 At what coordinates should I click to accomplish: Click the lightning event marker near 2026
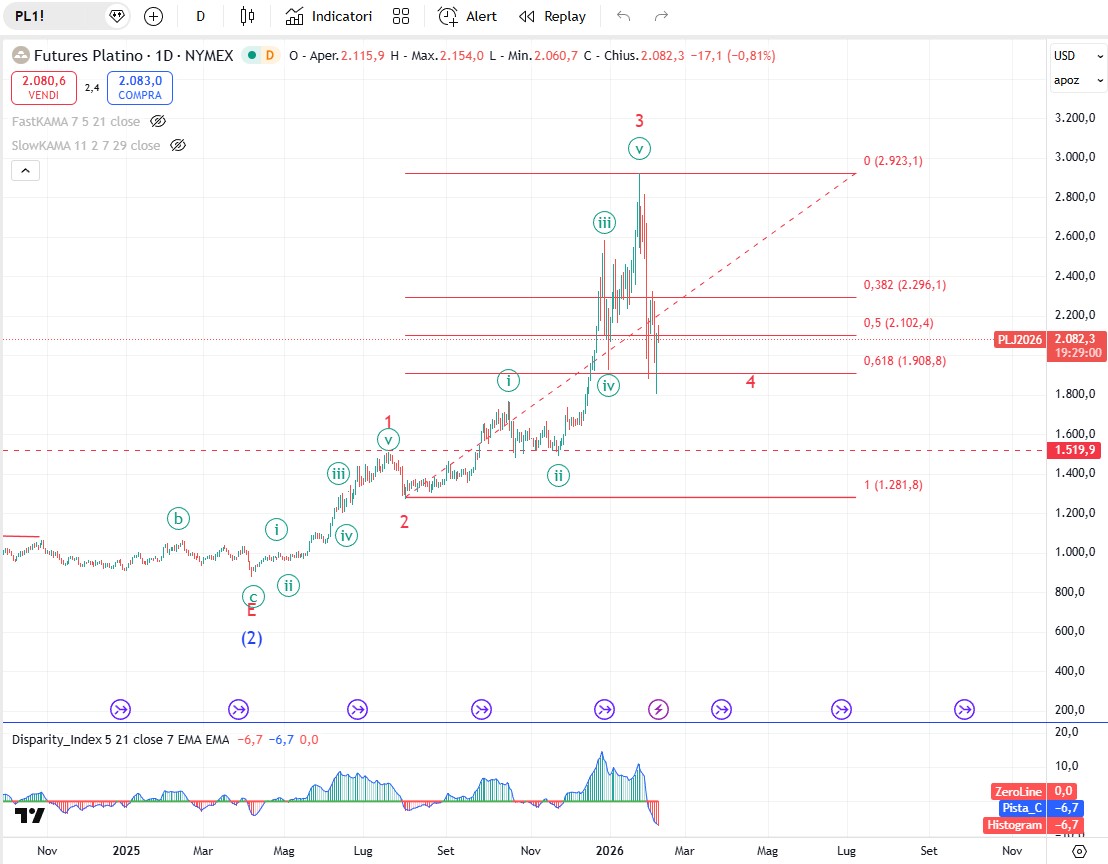659,709
